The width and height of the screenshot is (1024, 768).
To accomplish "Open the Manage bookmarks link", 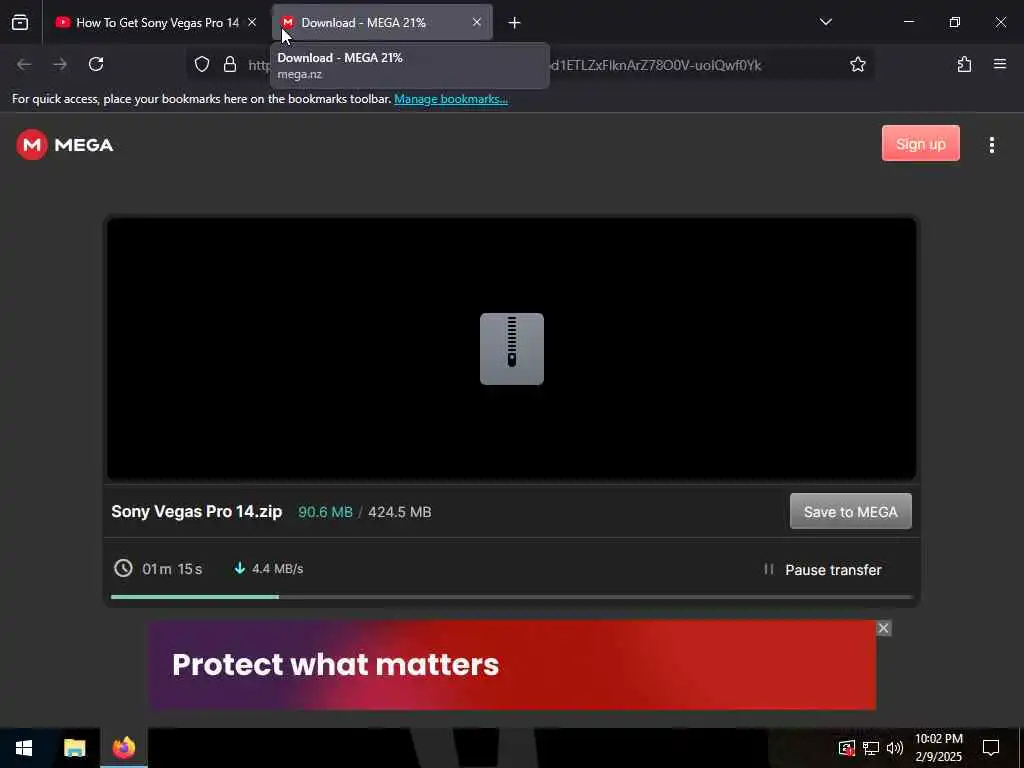I will coord(451,99).
